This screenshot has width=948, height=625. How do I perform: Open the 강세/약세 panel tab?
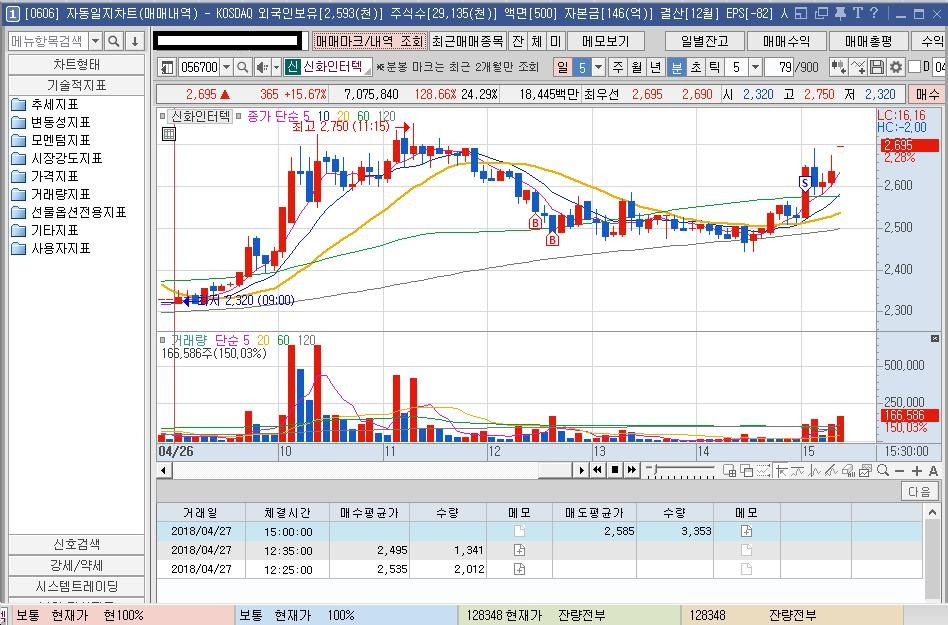click(76, 565)
